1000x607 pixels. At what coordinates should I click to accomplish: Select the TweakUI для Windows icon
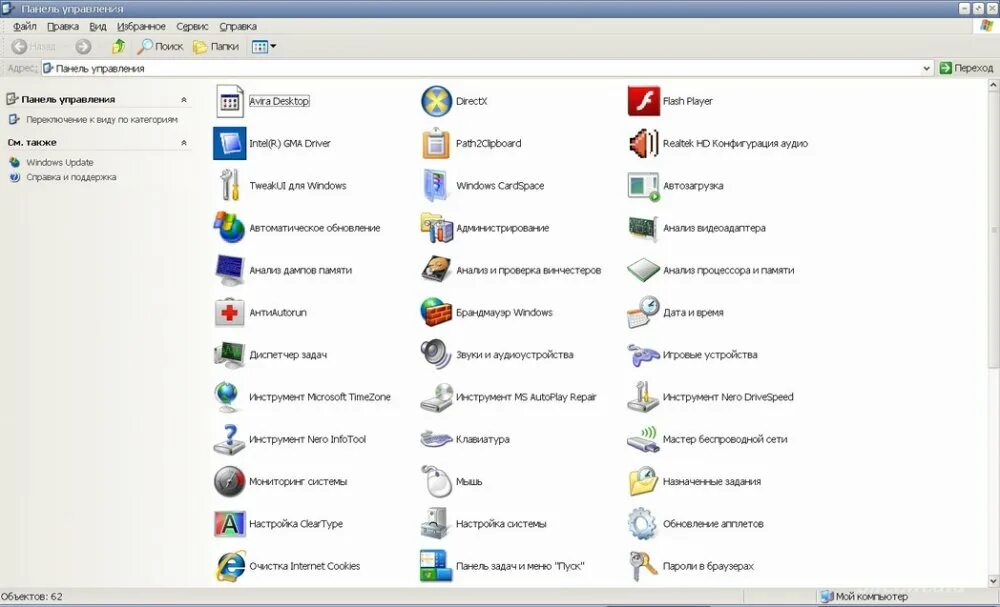point(230,186)
